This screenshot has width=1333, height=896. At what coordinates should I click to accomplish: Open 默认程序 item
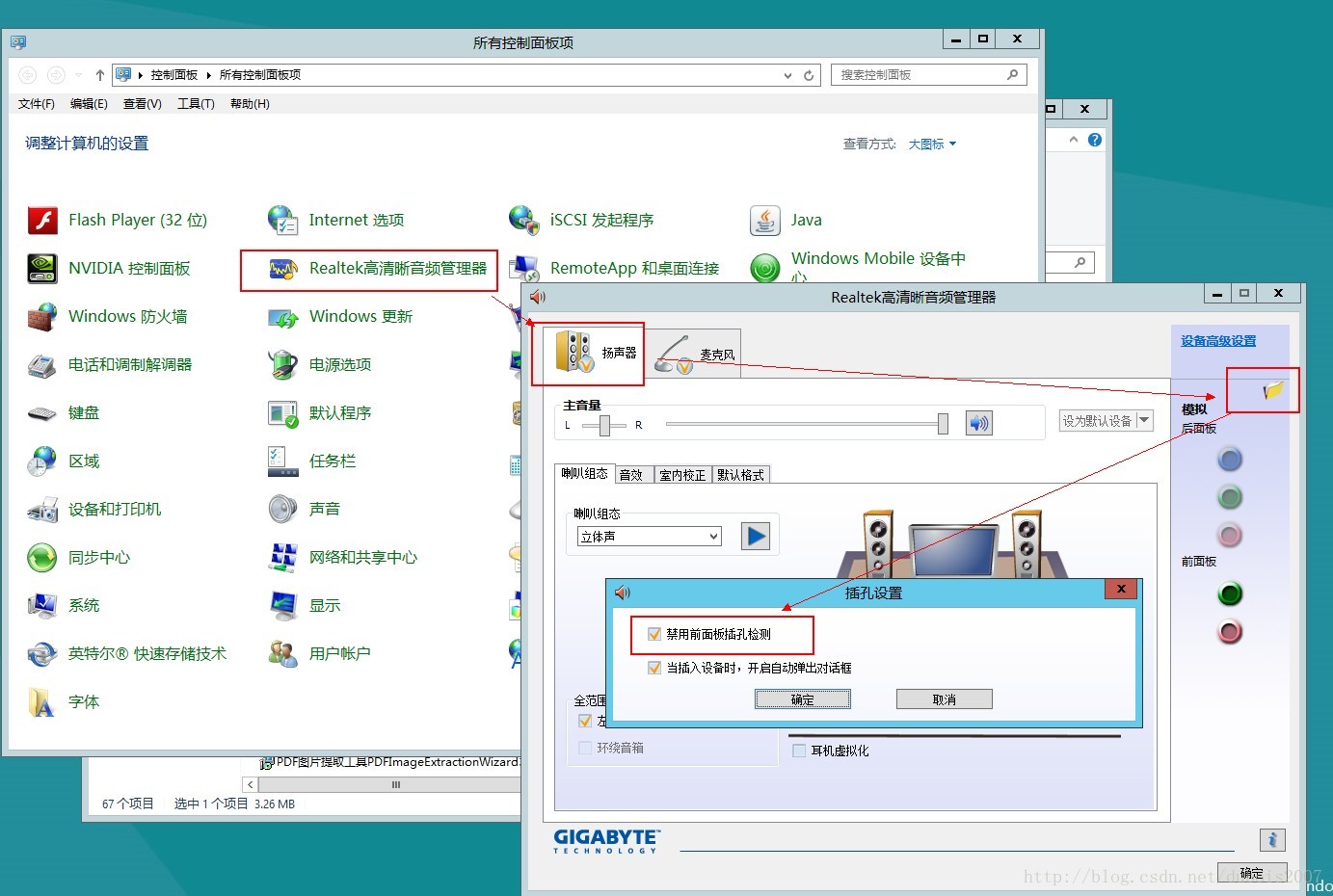point(320,412)
